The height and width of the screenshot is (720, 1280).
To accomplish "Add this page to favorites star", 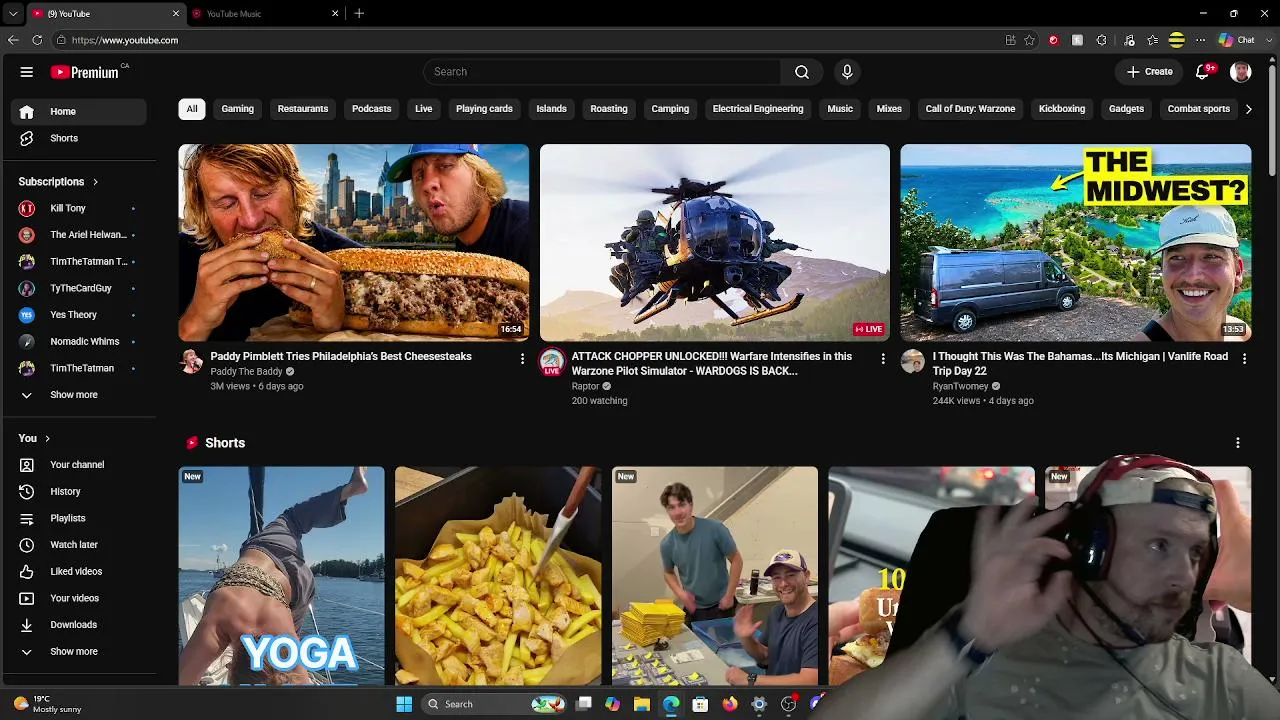I will tap(1030, 40).
